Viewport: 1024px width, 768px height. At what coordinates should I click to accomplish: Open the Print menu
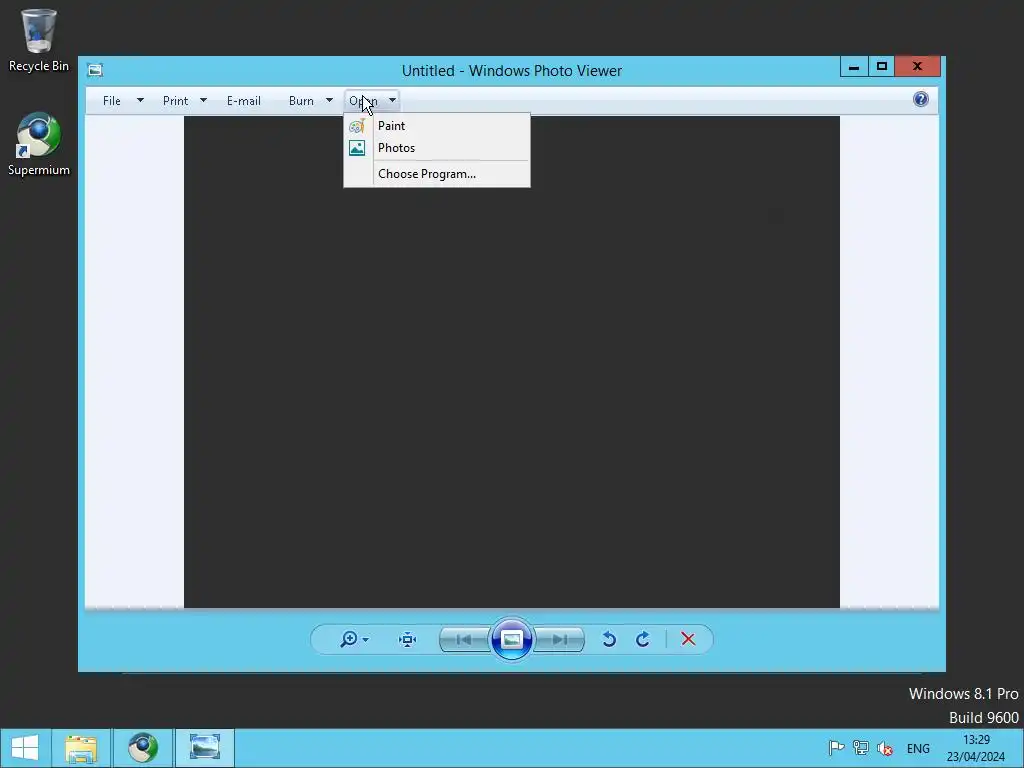pyautogui.click(x=175, y=101)
